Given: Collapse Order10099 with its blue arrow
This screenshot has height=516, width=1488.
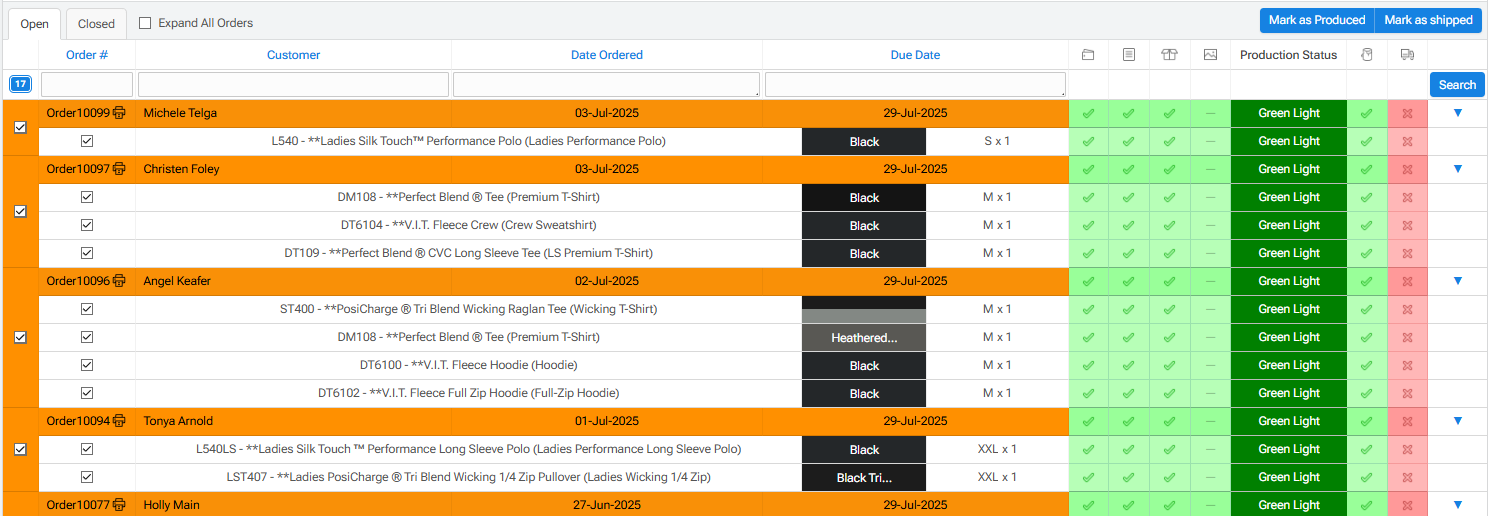Looking at the screenshot, I should [x=1457, y=113].
